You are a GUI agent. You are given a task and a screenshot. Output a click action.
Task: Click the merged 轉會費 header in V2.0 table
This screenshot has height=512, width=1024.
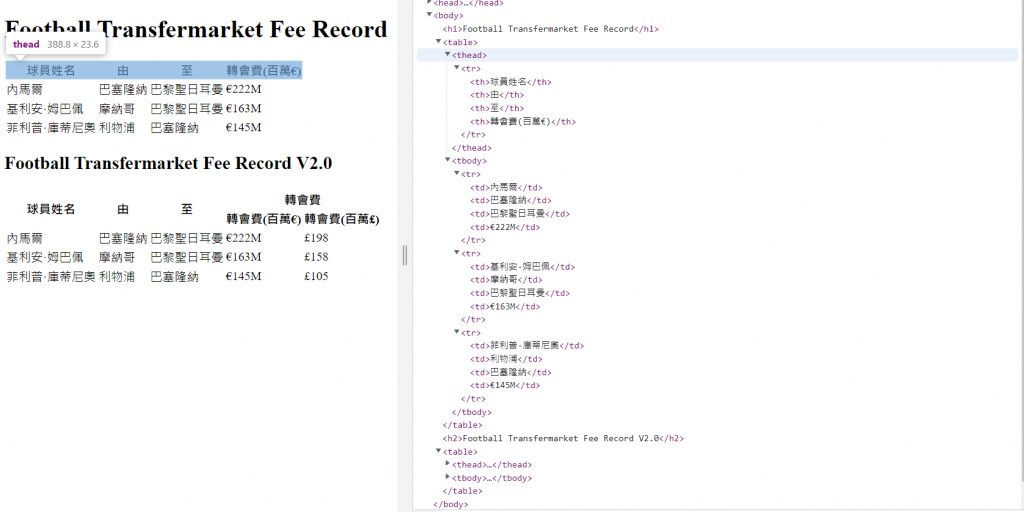coord(303,200)
